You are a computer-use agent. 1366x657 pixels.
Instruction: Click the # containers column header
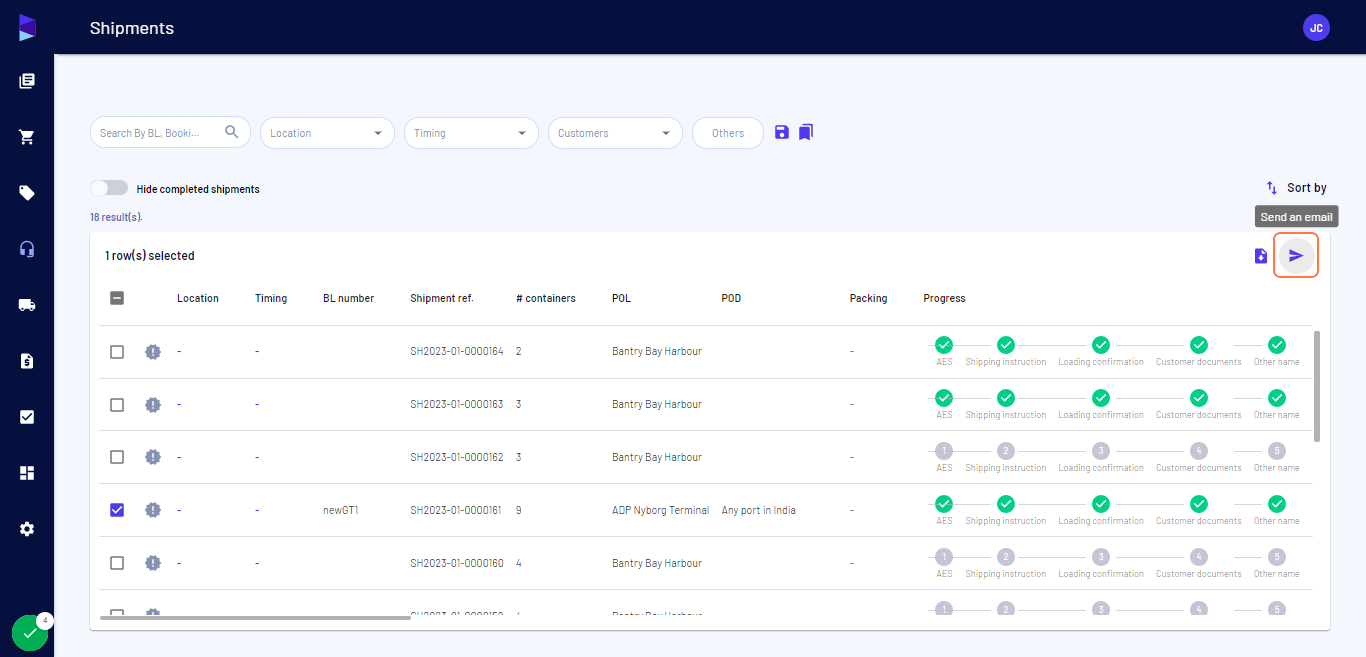point(546,298)
